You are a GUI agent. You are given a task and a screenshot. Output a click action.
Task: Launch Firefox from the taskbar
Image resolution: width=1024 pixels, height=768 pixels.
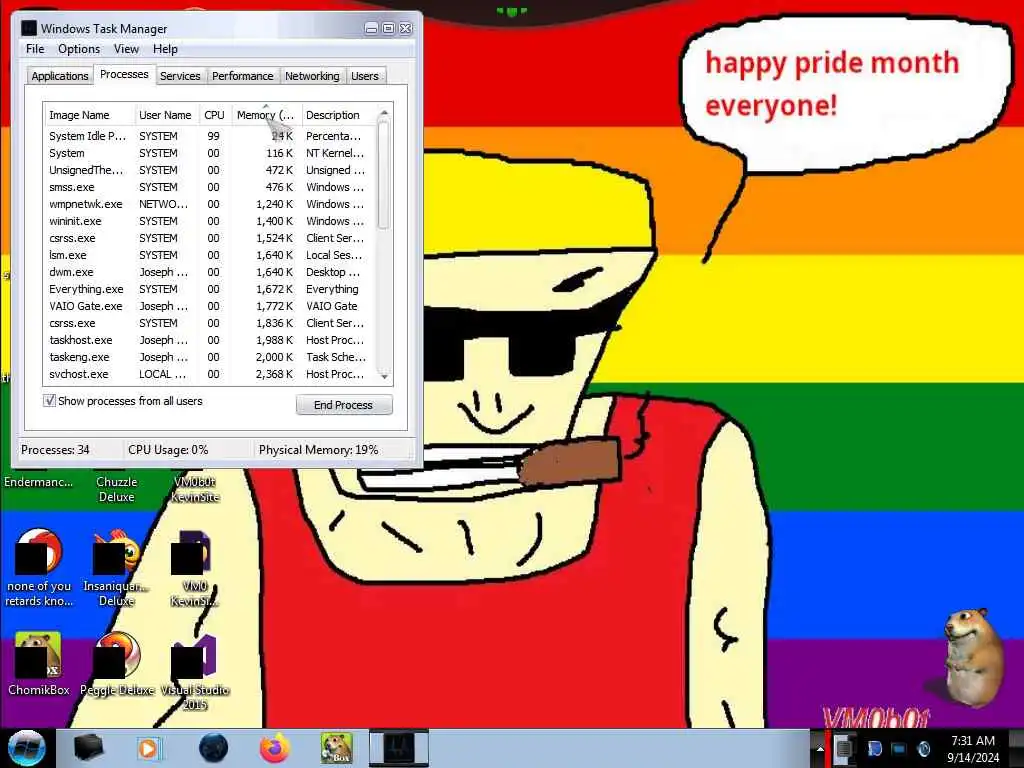click(x=275, y=748)
